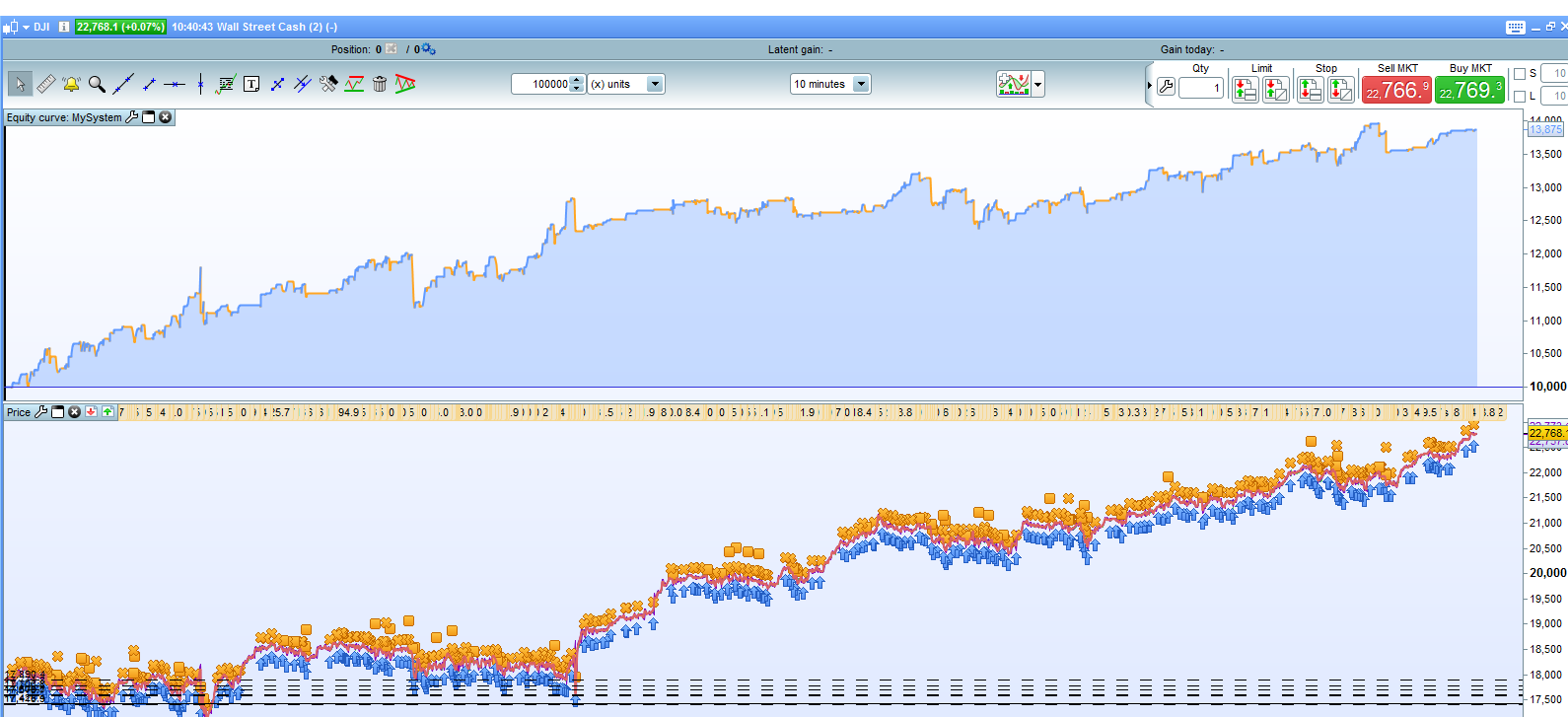The width and height of the screenshot is (1568, 717).
Task: Click the first Stop order icon
Action: point(1311,90)
